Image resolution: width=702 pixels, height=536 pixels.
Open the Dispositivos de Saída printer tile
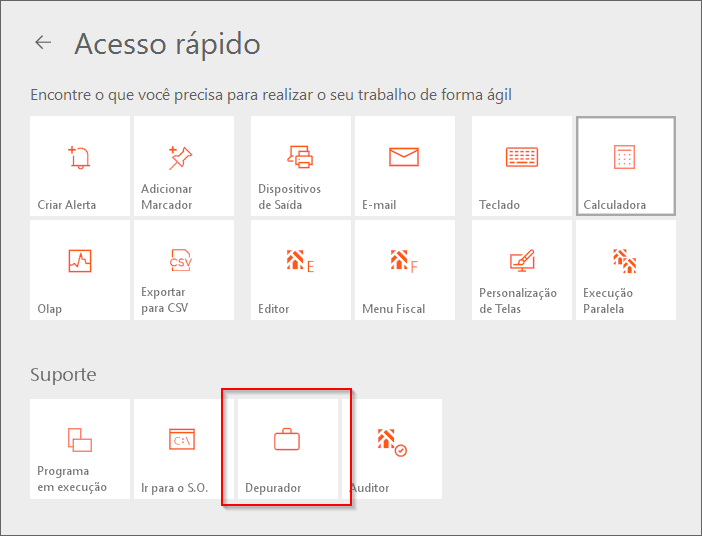(301, 166)
